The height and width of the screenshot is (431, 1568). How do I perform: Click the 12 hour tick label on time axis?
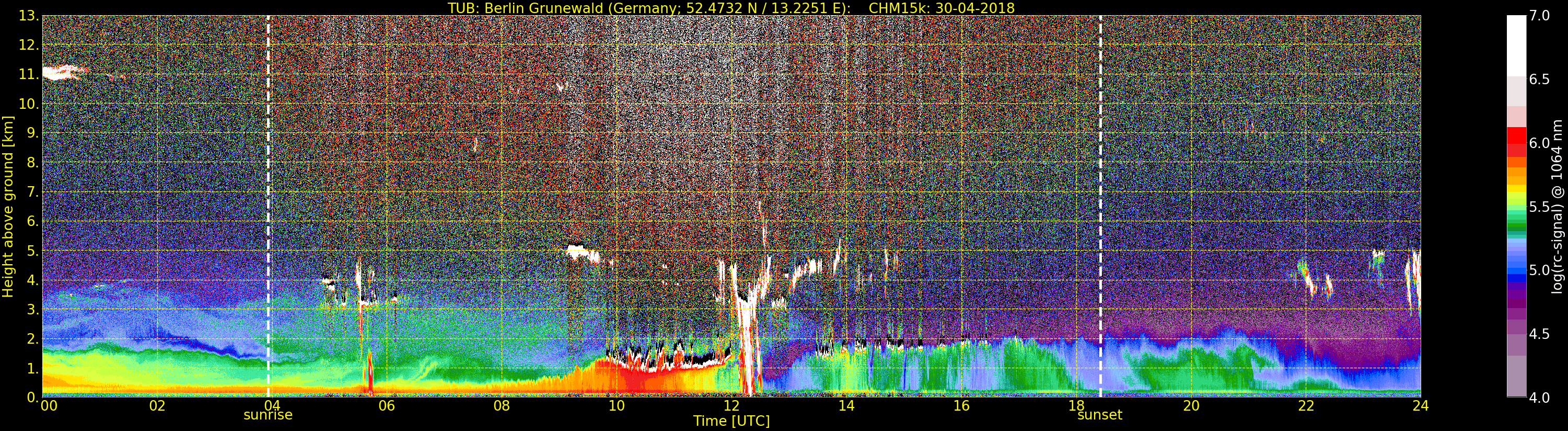click(x=731, y=406)
